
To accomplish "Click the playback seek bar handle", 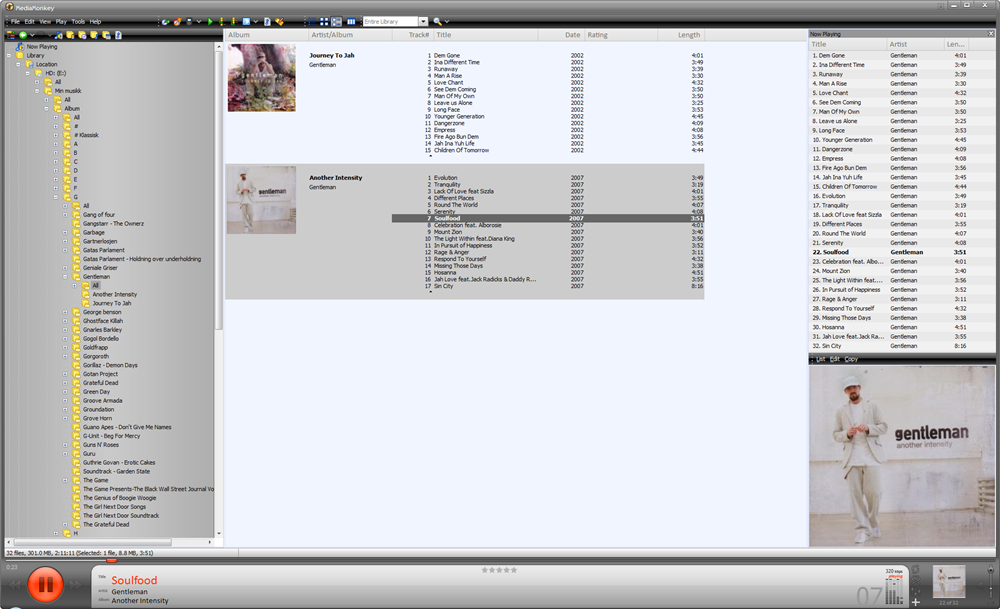I will click(x=112, y=561).
